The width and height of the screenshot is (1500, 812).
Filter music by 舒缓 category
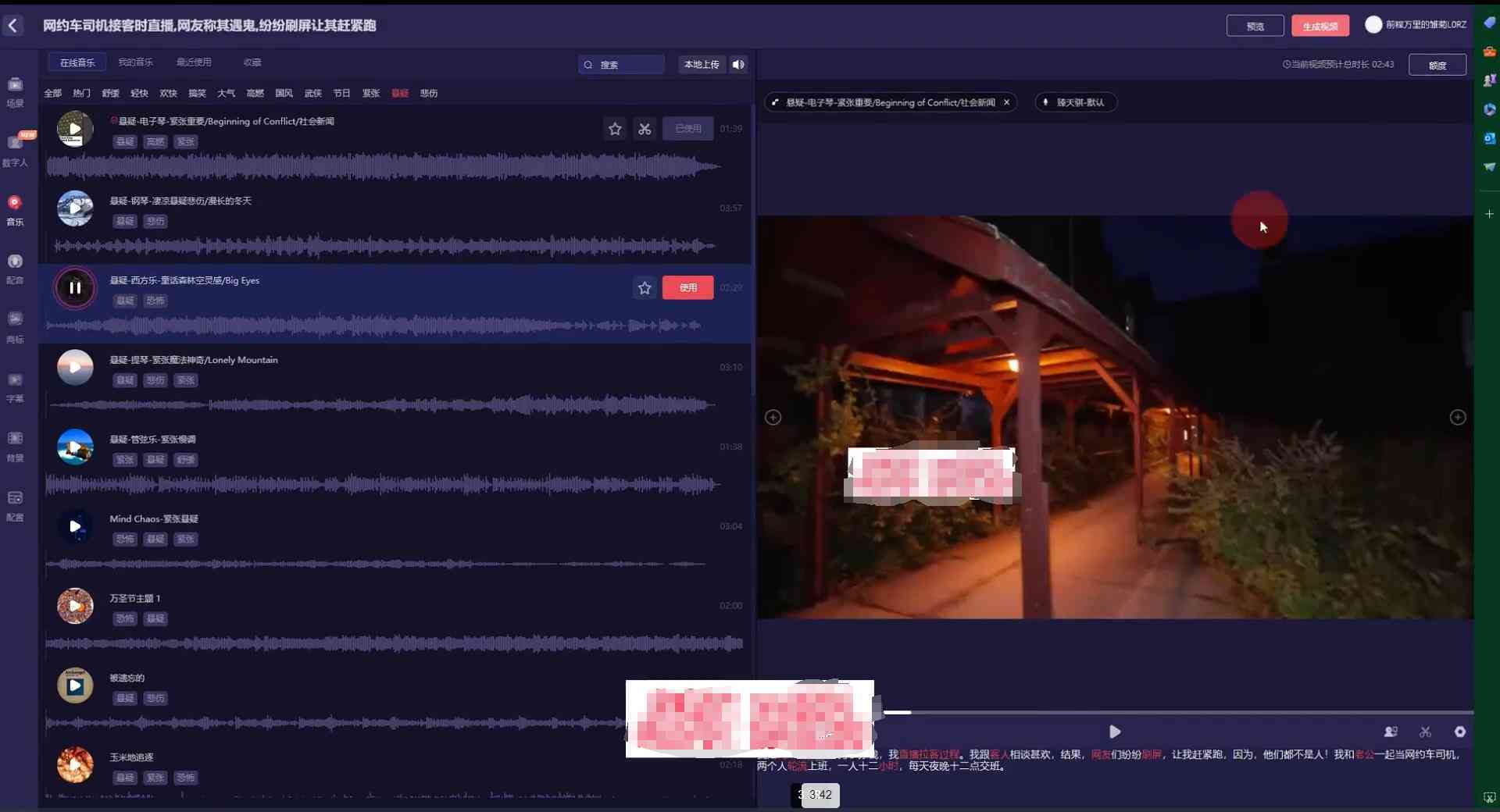tap(111, 93)
